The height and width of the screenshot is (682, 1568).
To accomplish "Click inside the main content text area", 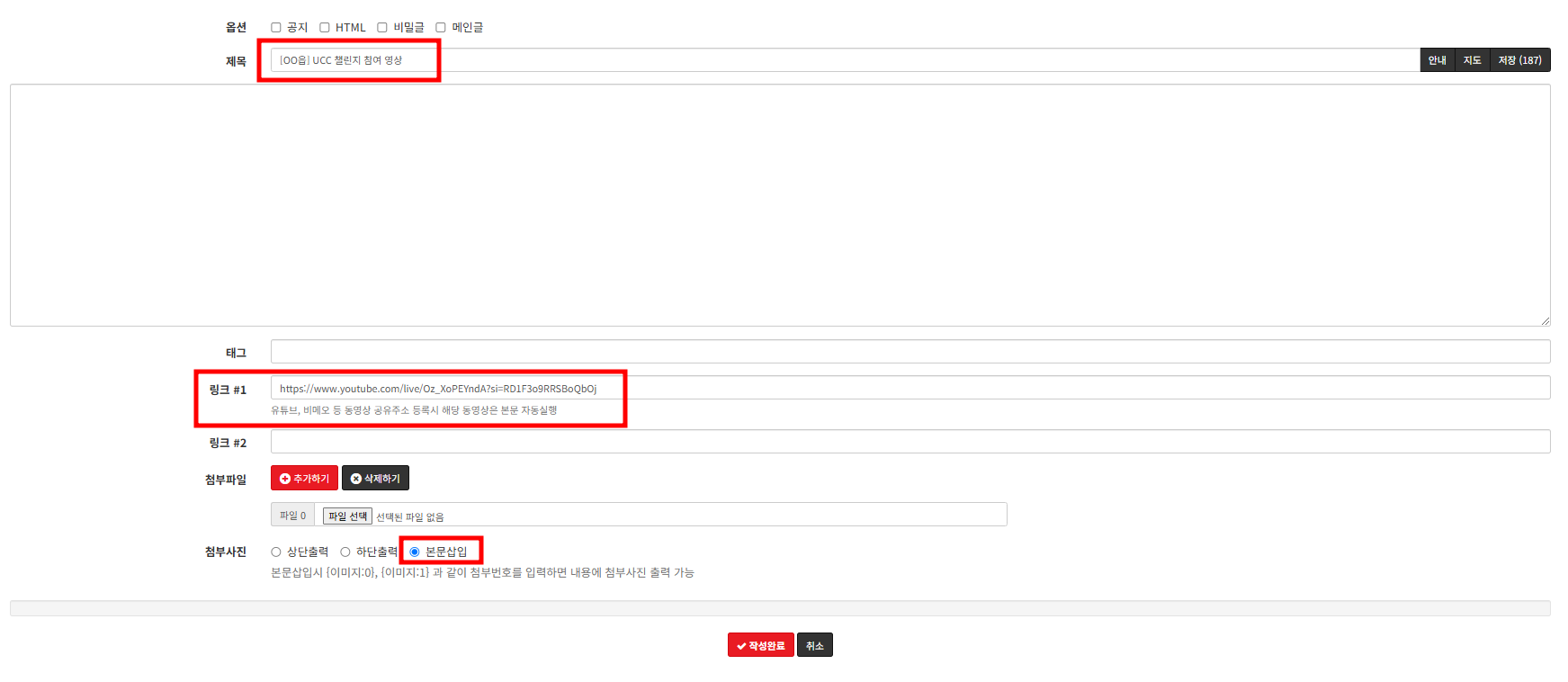I will (x=779, y=205).
